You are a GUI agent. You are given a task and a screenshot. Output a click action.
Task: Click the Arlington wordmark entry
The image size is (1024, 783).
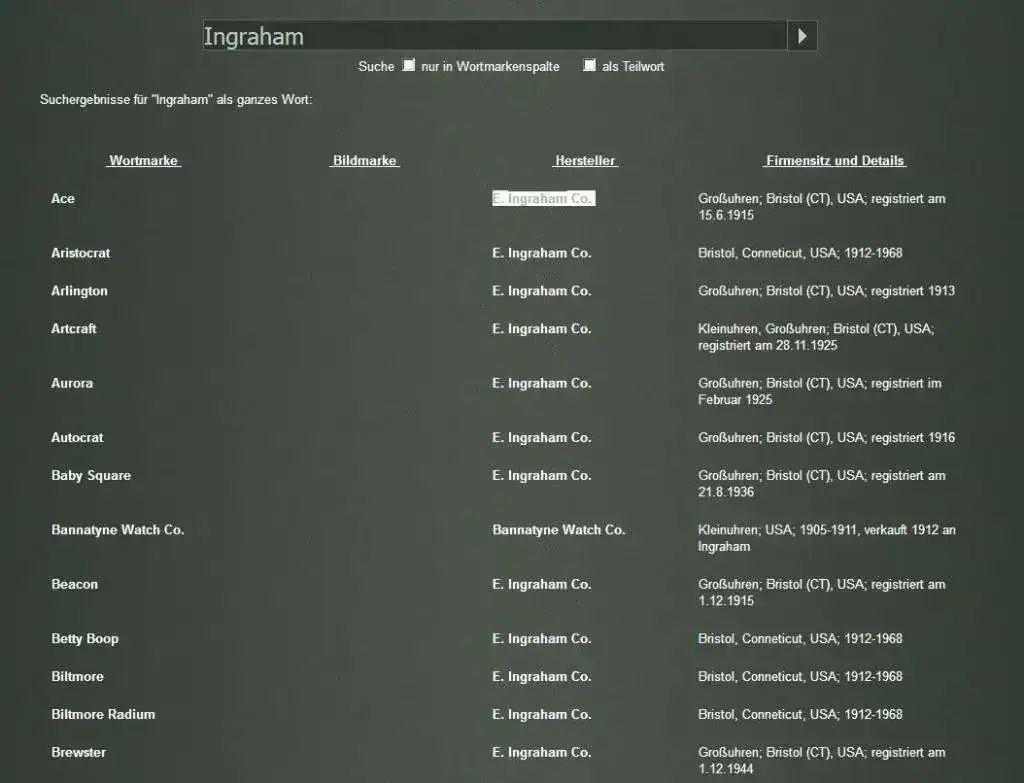click(x=80, y=291)
